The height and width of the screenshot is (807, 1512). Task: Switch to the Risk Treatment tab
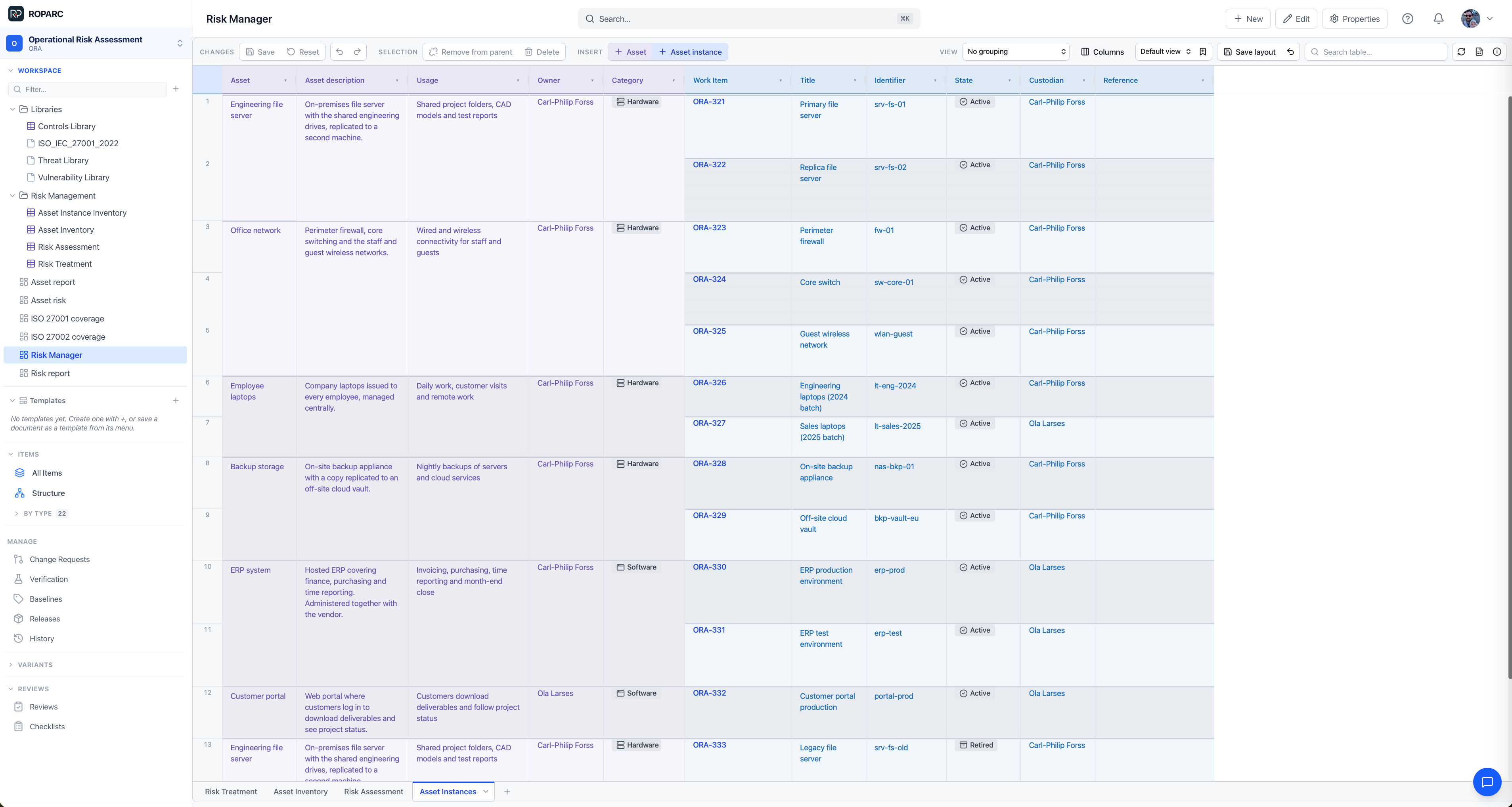click(x=231, y=792)
